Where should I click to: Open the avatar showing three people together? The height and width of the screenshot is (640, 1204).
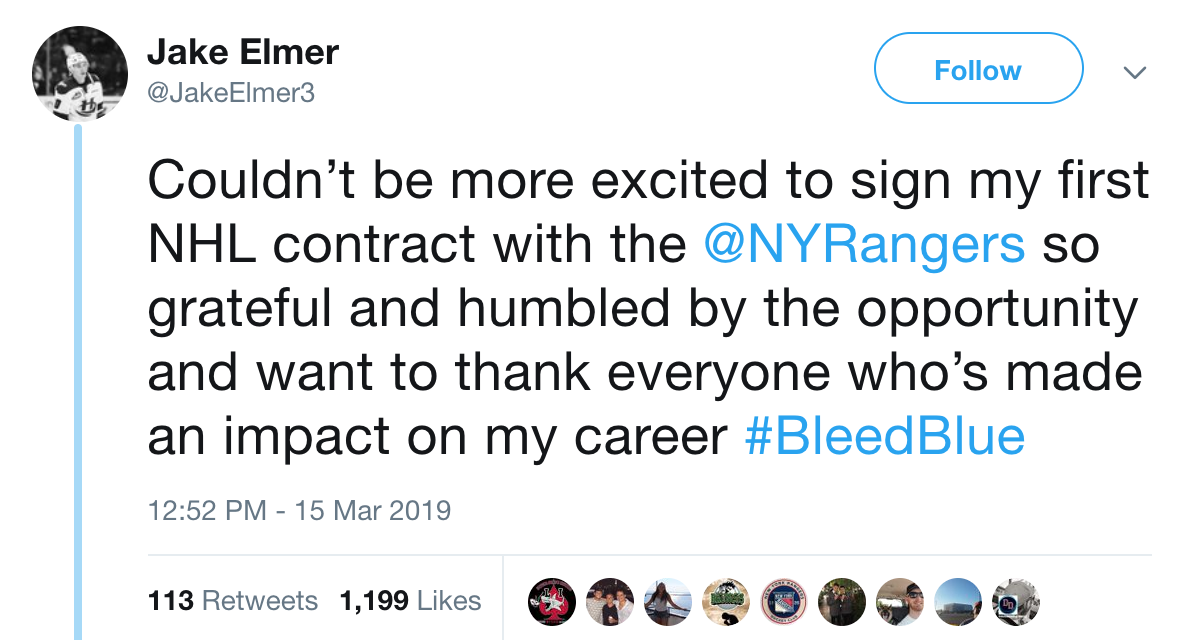pos(609,601)
